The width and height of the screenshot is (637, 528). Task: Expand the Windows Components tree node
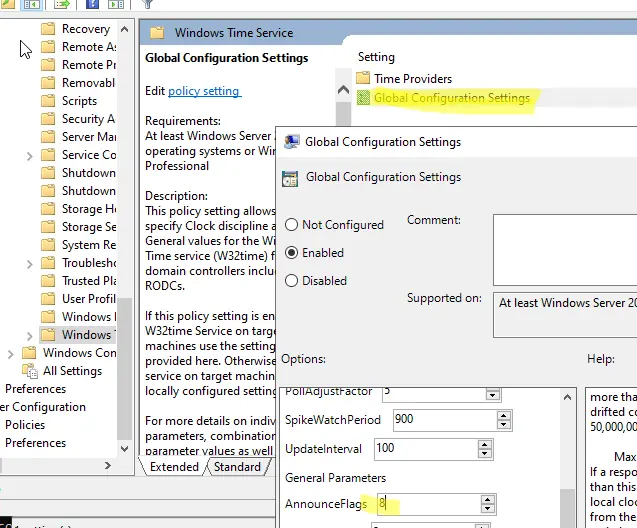point(11,353)
